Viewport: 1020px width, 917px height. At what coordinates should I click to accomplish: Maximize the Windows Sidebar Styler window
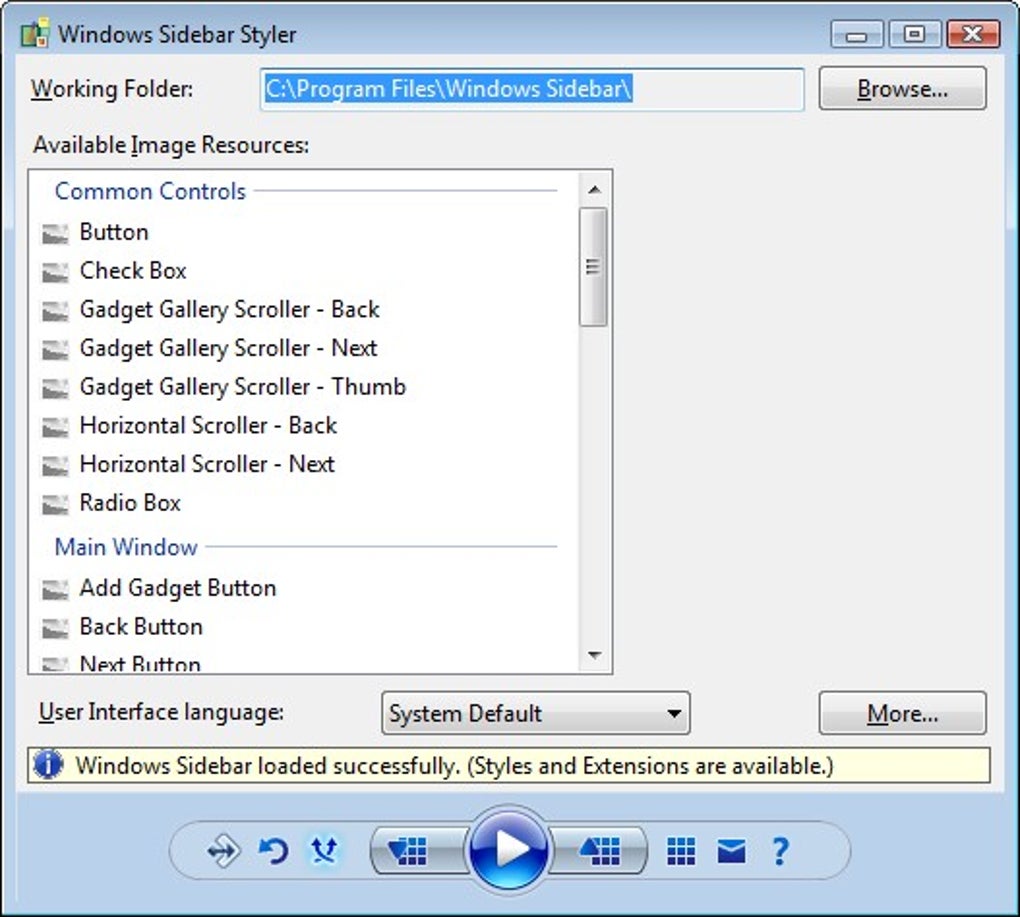tap(914, 34)
